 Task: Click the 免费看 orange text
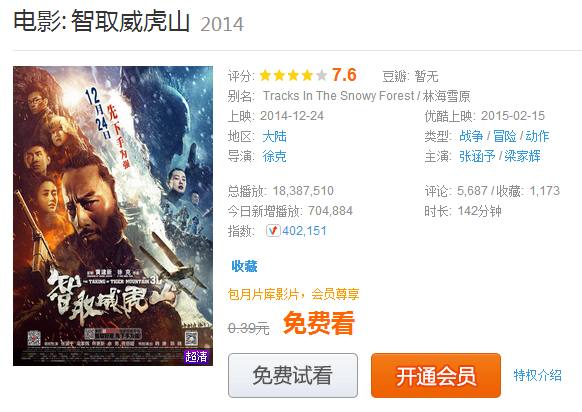point(319,323)
